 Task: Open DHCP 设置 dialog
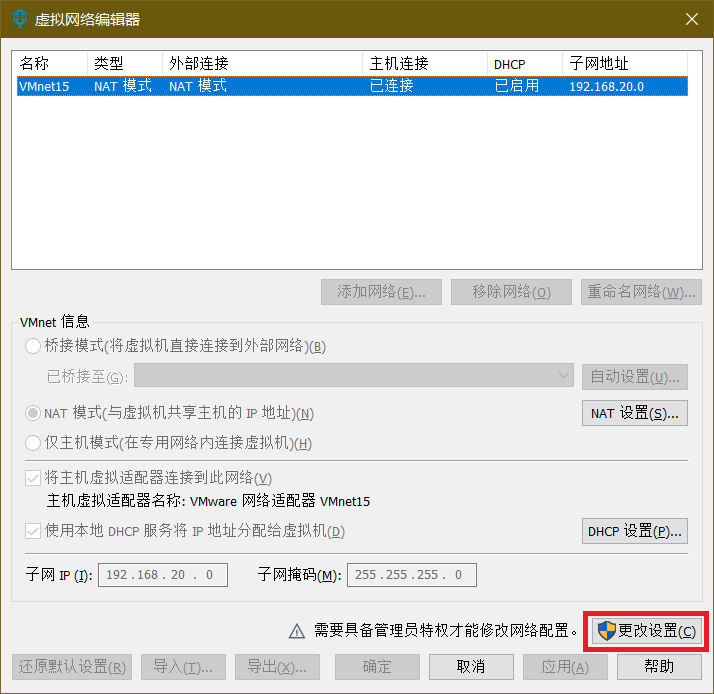pos(634,531)
